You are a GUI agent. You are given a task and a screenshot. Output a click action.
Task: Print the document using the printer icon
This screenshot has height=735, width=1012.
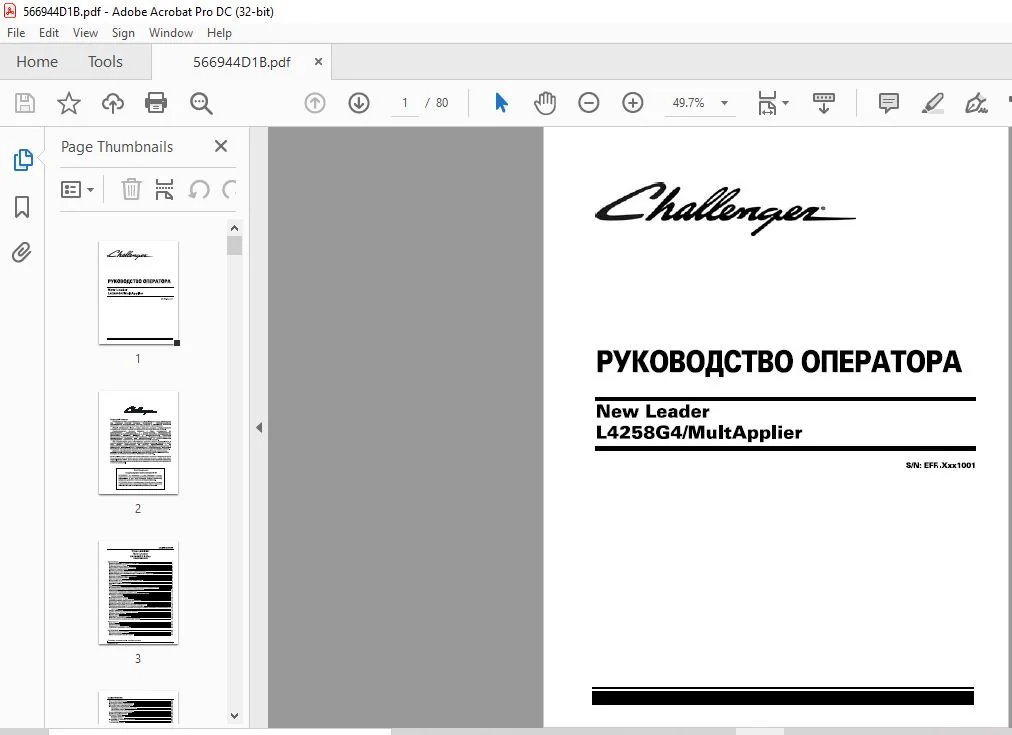point(156,103)
